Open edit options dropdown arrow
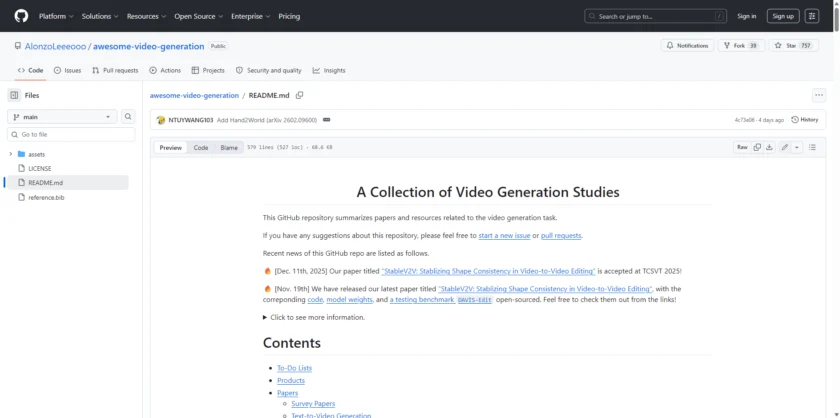 click(797, 147)
